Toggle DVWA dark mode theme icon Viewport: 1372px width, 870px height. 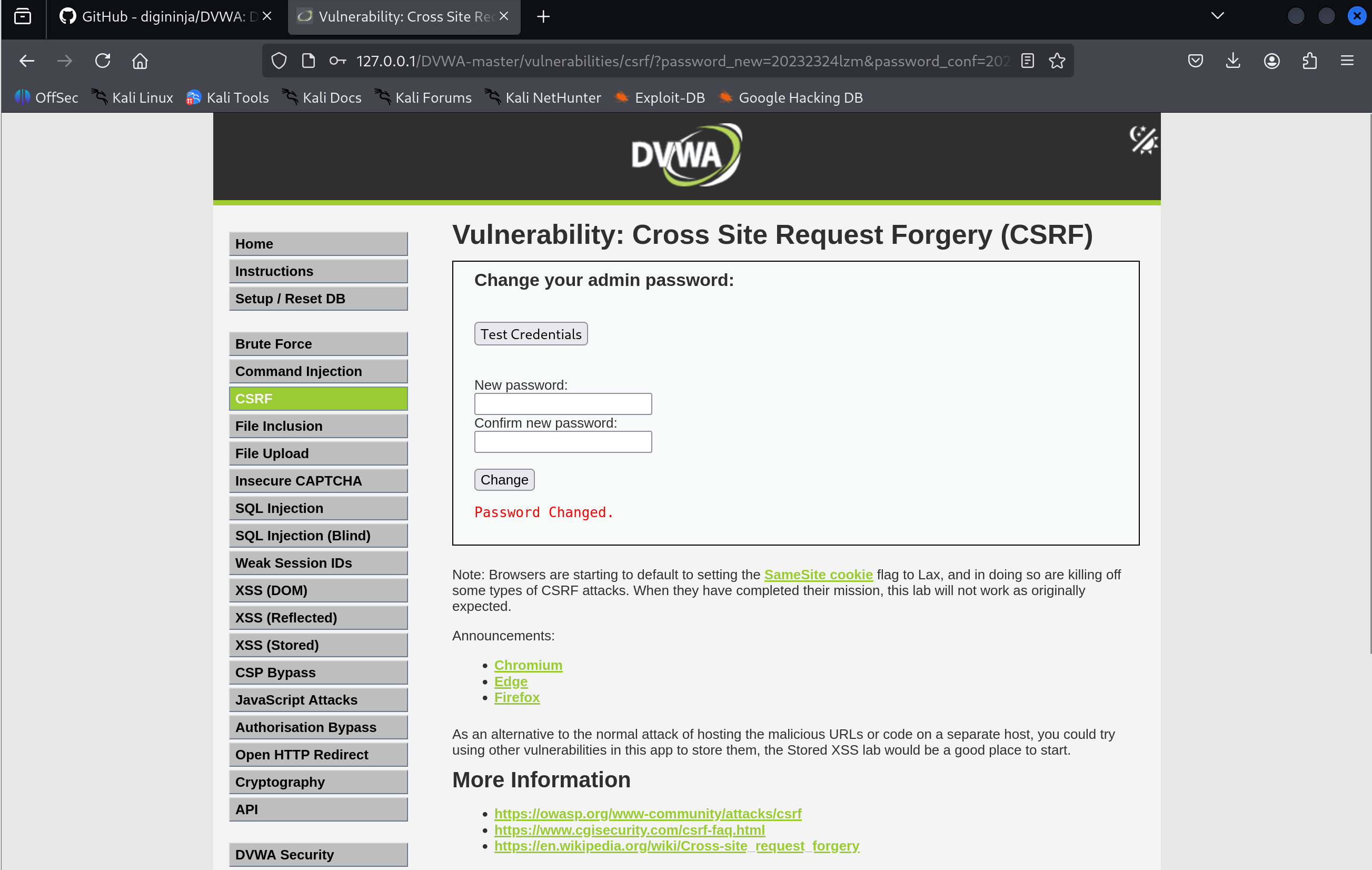1143,140
